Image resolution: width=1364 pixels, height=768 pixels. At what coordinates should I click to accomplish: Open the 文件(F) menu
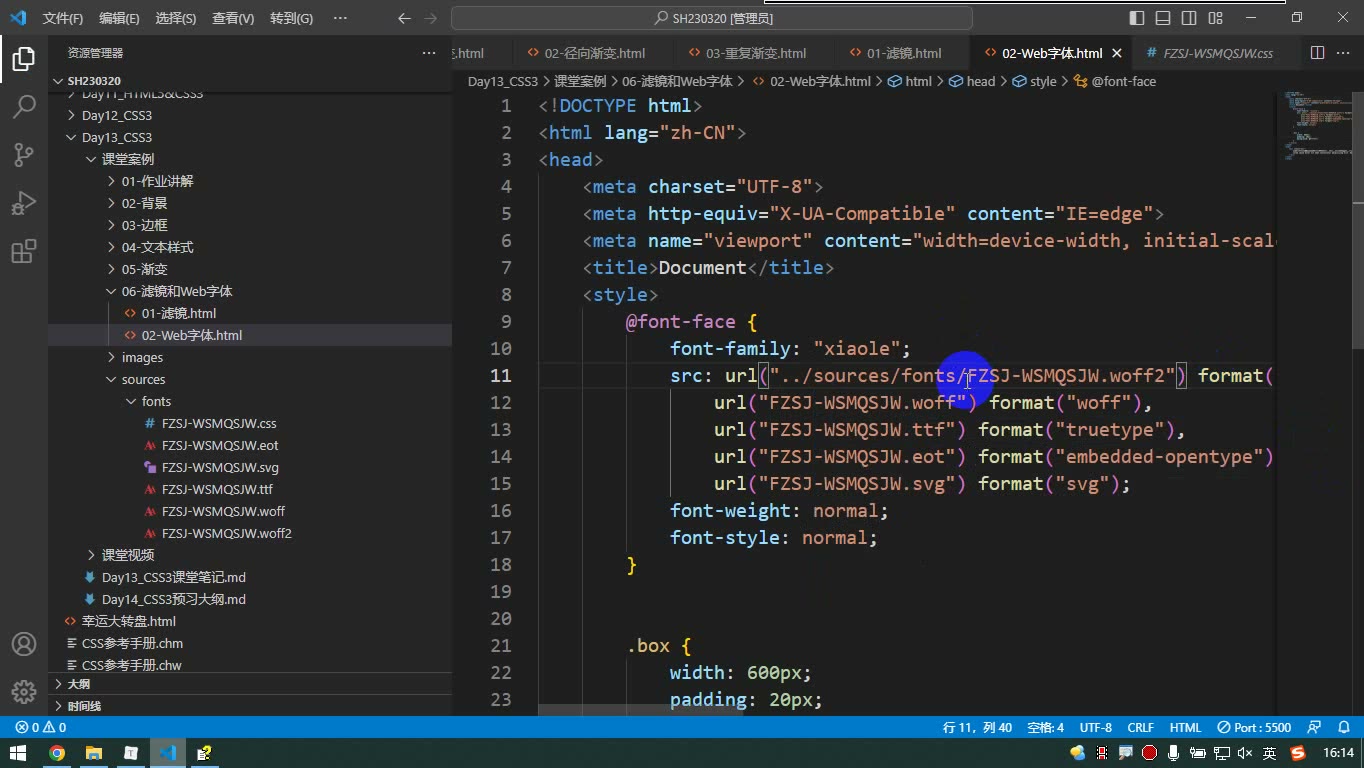(x=63, y=18)
